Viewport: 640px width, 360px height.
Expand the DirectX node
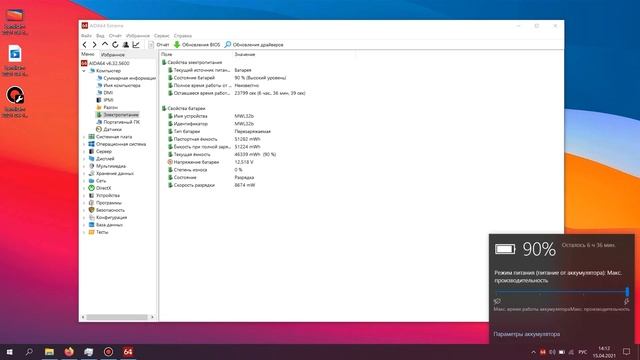click(x=84, y=188)
